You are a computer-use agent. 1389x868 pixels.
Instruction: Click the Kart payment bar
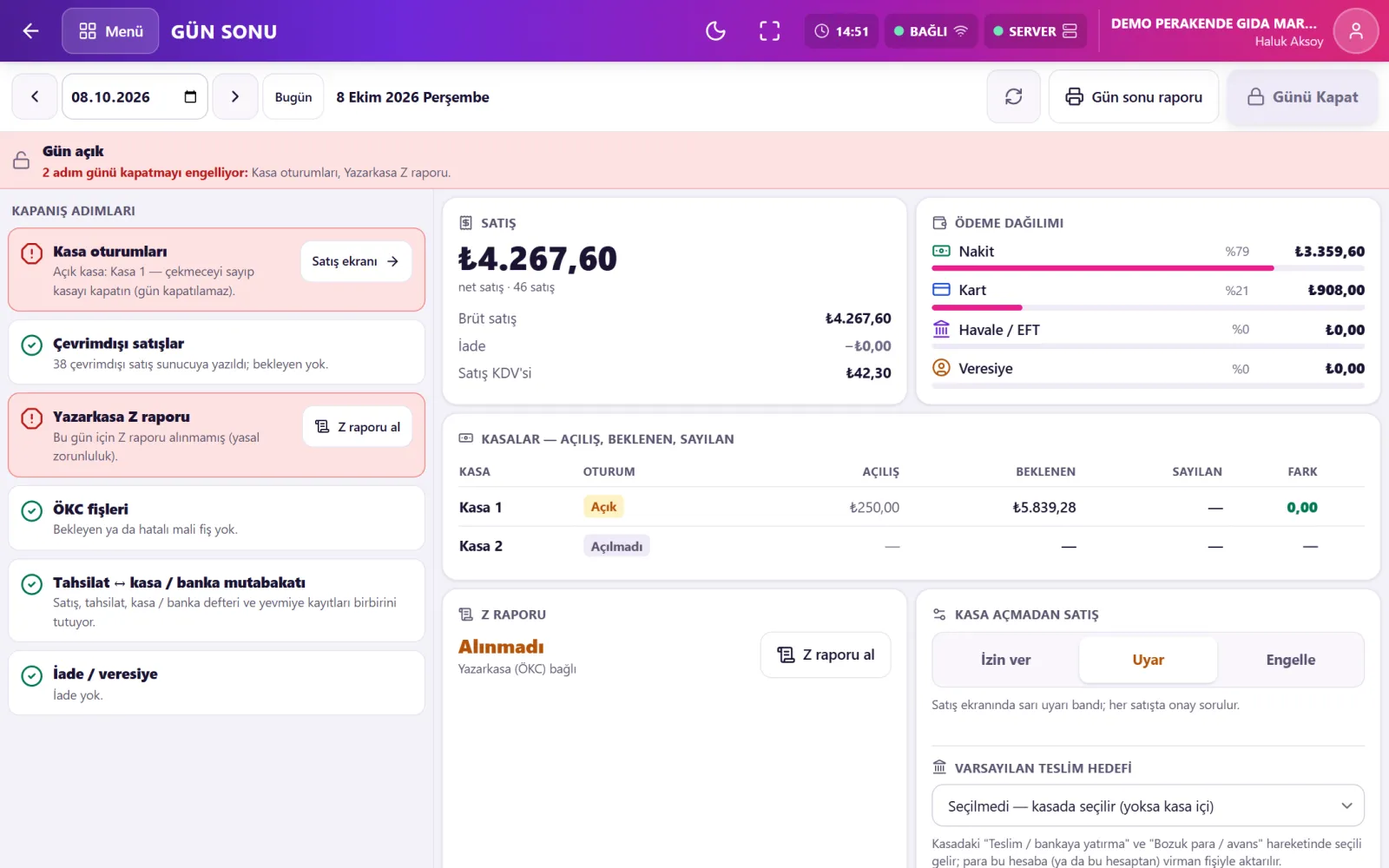click(1148, 307)
